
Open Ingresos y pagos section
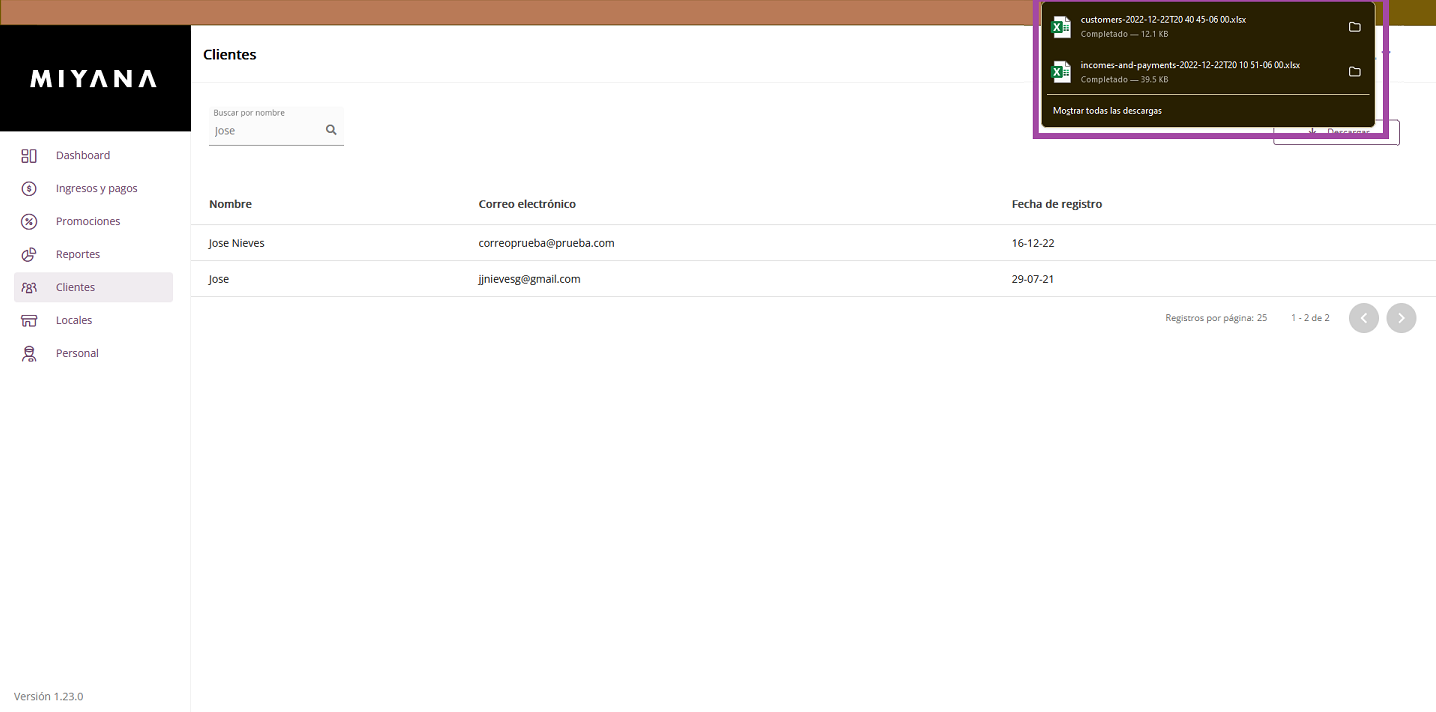[94, 188]
